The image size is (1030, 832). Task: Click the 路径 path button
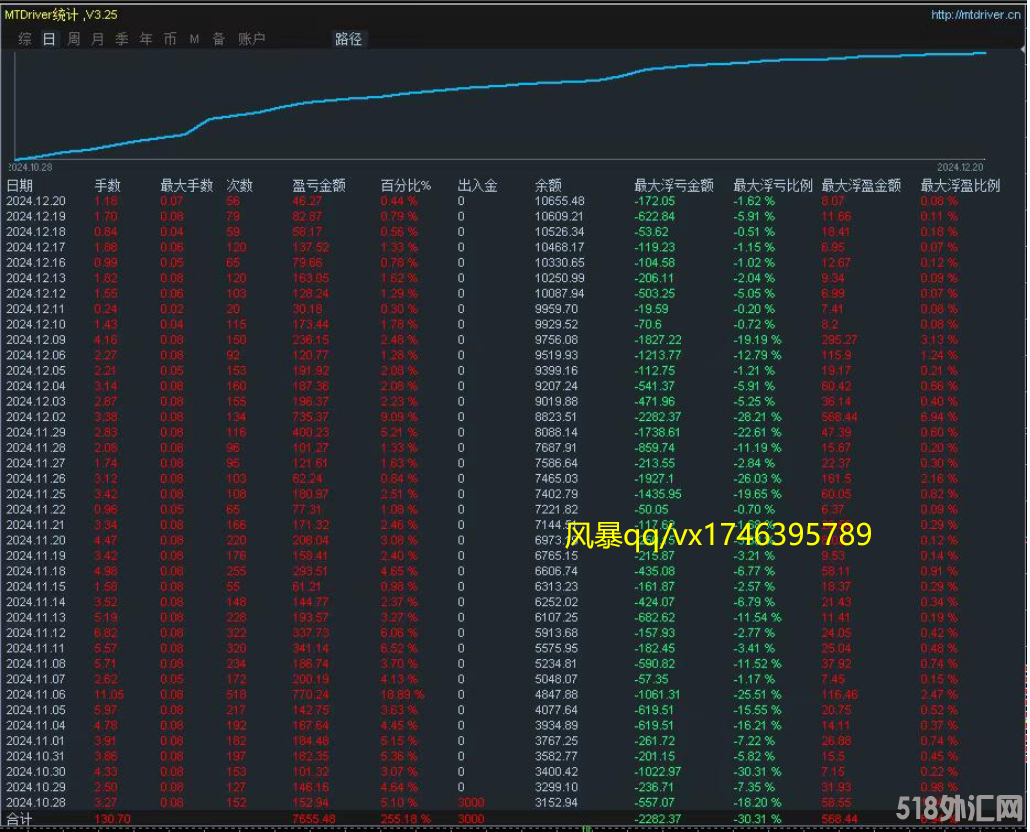[348, 39]
